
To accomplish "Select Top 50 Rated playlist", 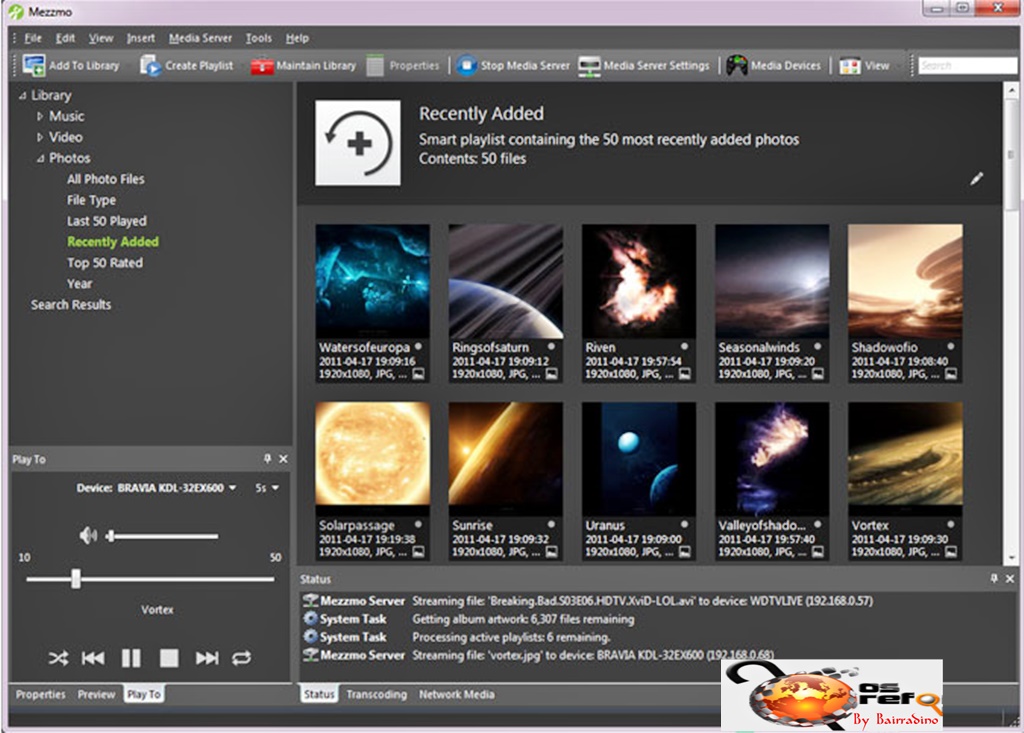I will pyautogui.click(x=105, y=263).
